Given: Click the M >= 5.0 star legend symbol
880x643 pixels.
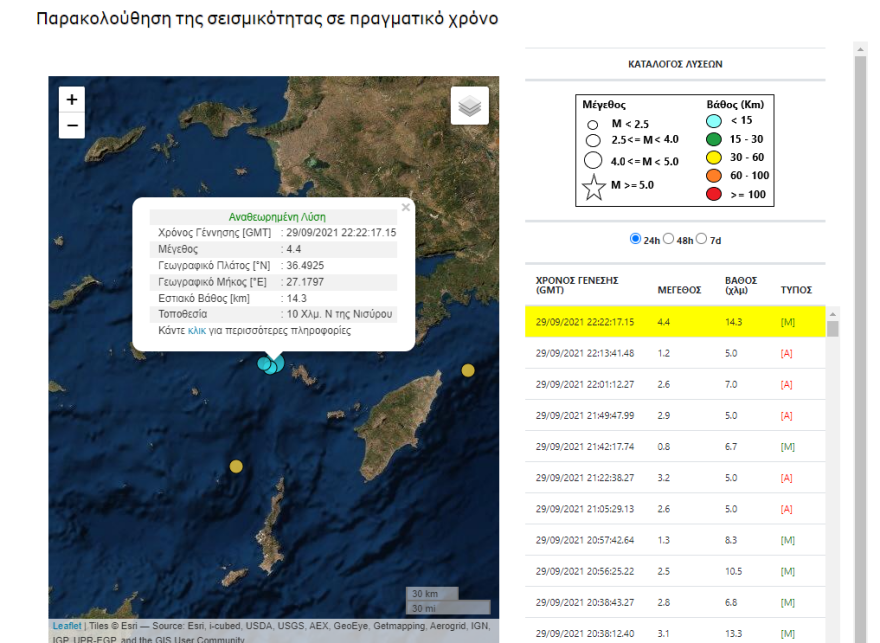Looking at the screenshot, I should 596,187.
